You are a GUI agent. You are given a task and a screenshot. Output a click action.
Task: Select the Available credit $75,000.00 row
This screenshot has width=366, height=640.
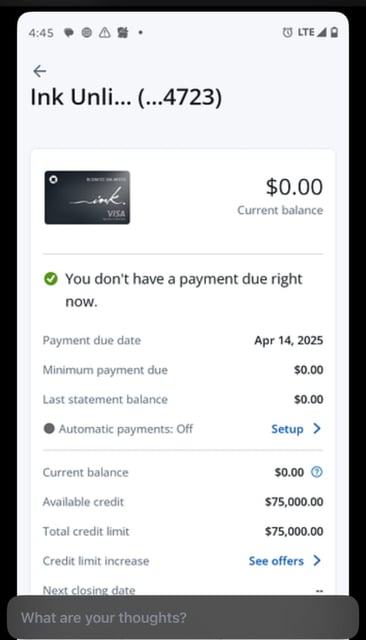point(183,502)
